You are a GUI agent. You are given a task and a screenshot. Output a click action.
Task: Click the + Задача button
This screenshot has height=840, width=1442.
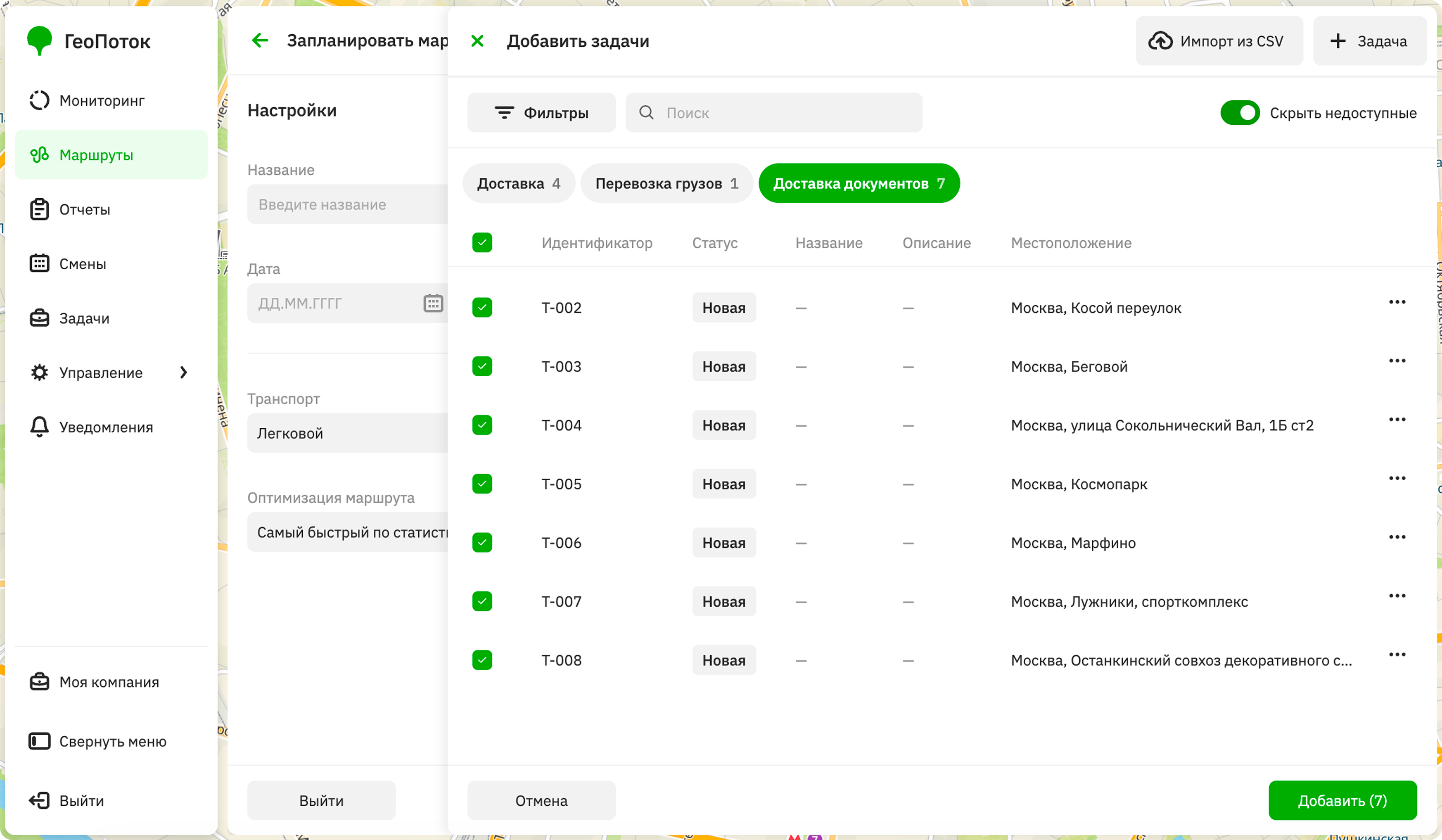click(1369, 40)
